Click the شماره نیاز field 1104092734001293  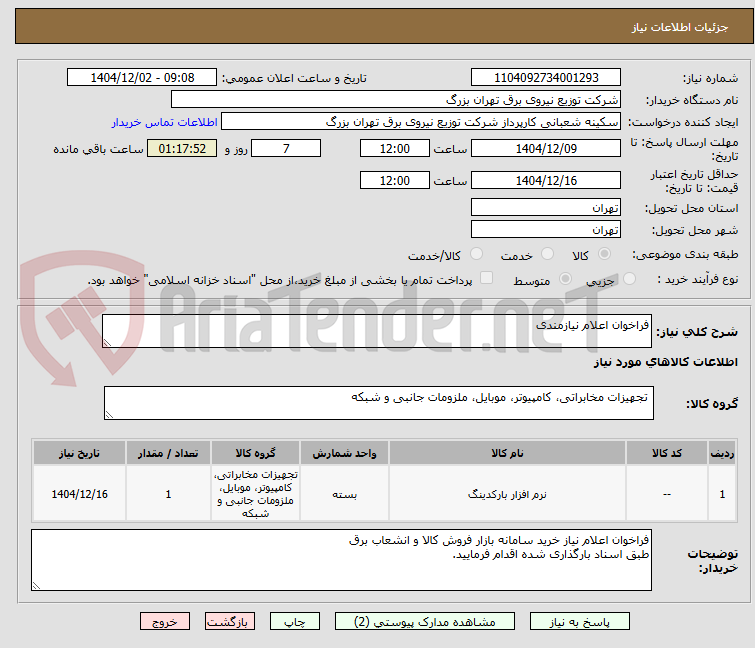[546, 78]
